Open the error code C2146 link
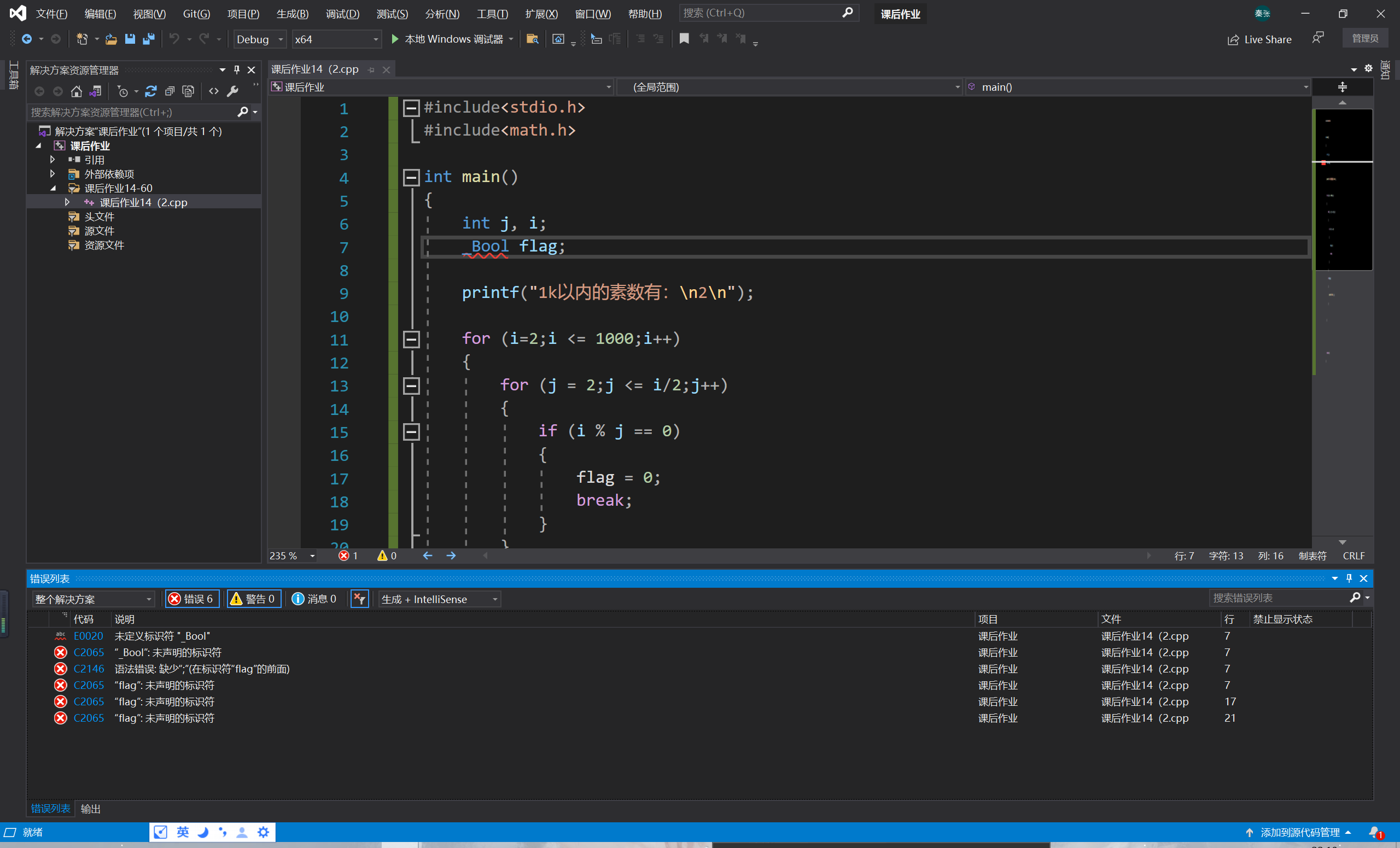The height and width of the screenshot is (848, 1400). click(89, 669)
